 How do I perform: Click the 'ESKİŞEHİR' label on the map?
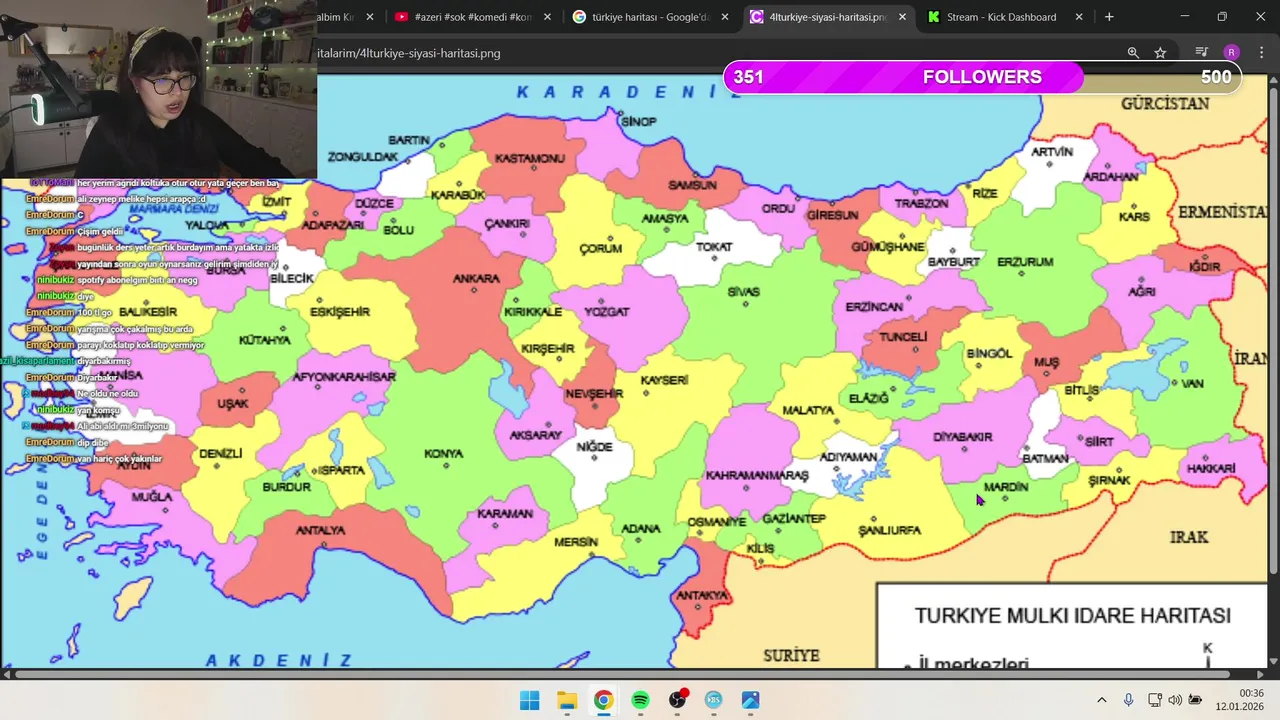[340, 312]
